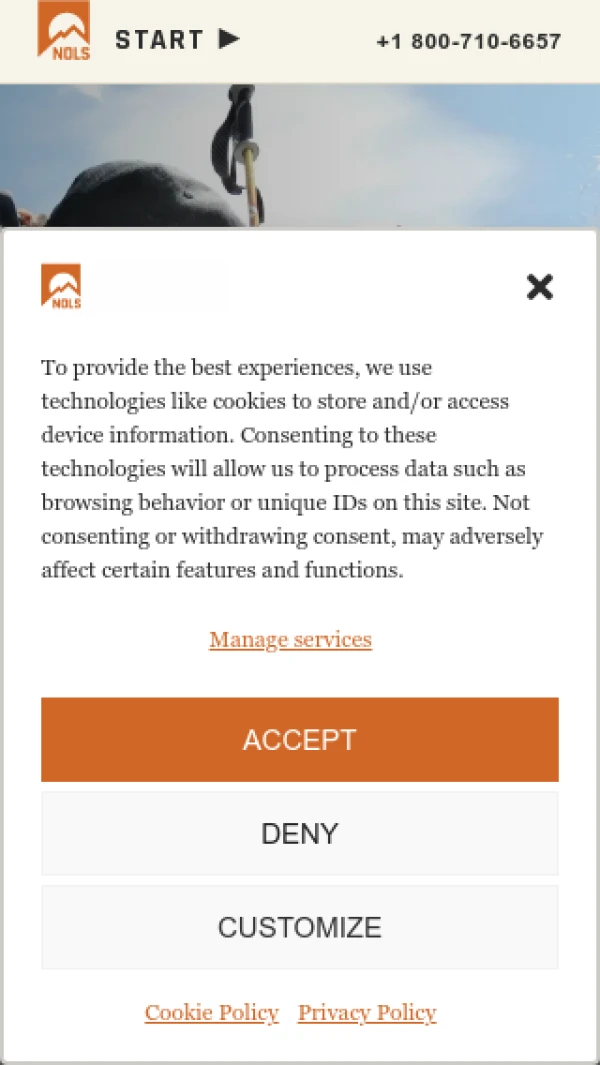View the Cookie Policy link
The image size is (600, 1065).
tap(211, 1013)
